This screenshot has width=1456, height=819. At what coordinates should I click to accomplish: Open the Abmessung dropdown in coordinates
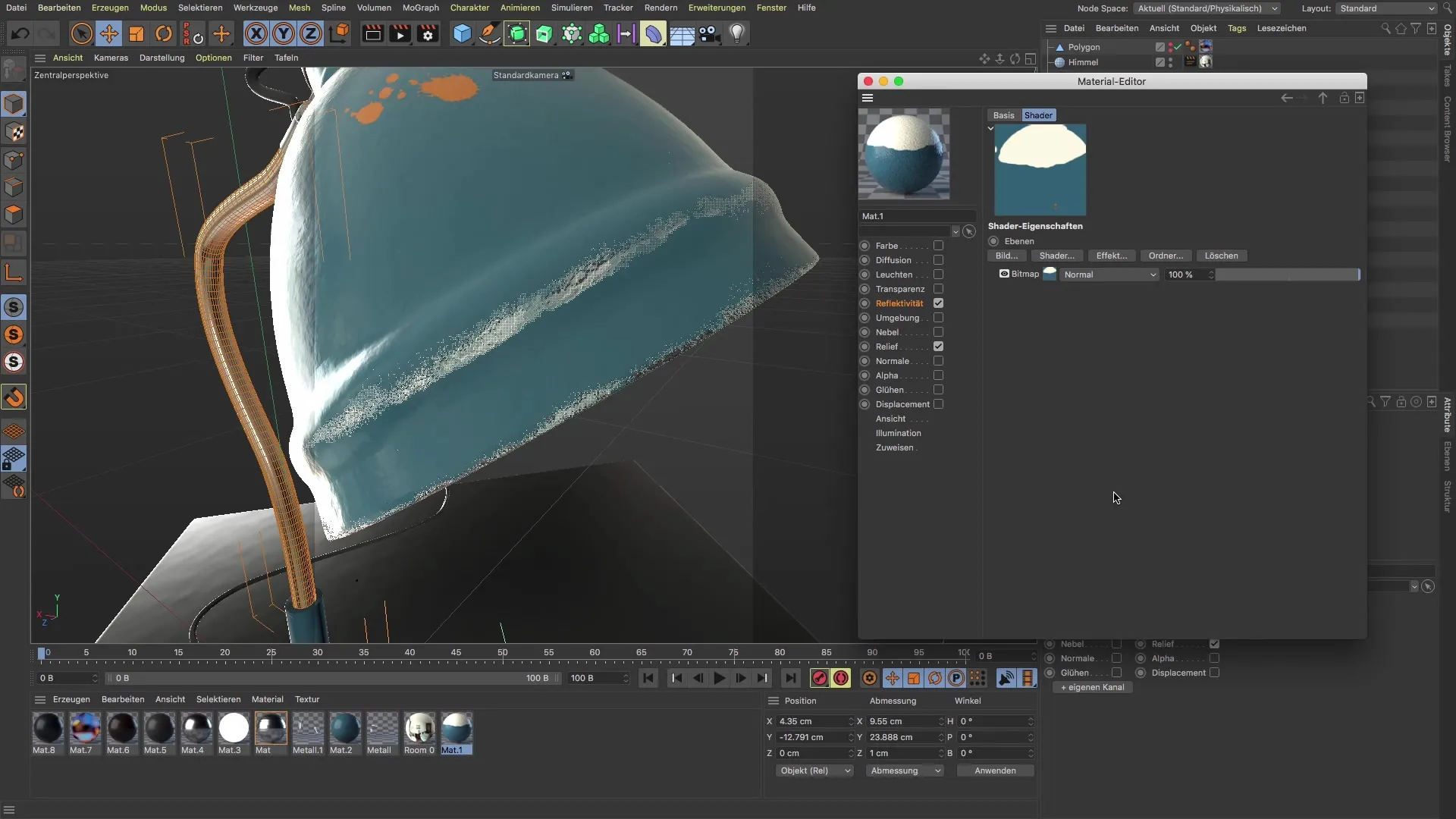[905, 770]
